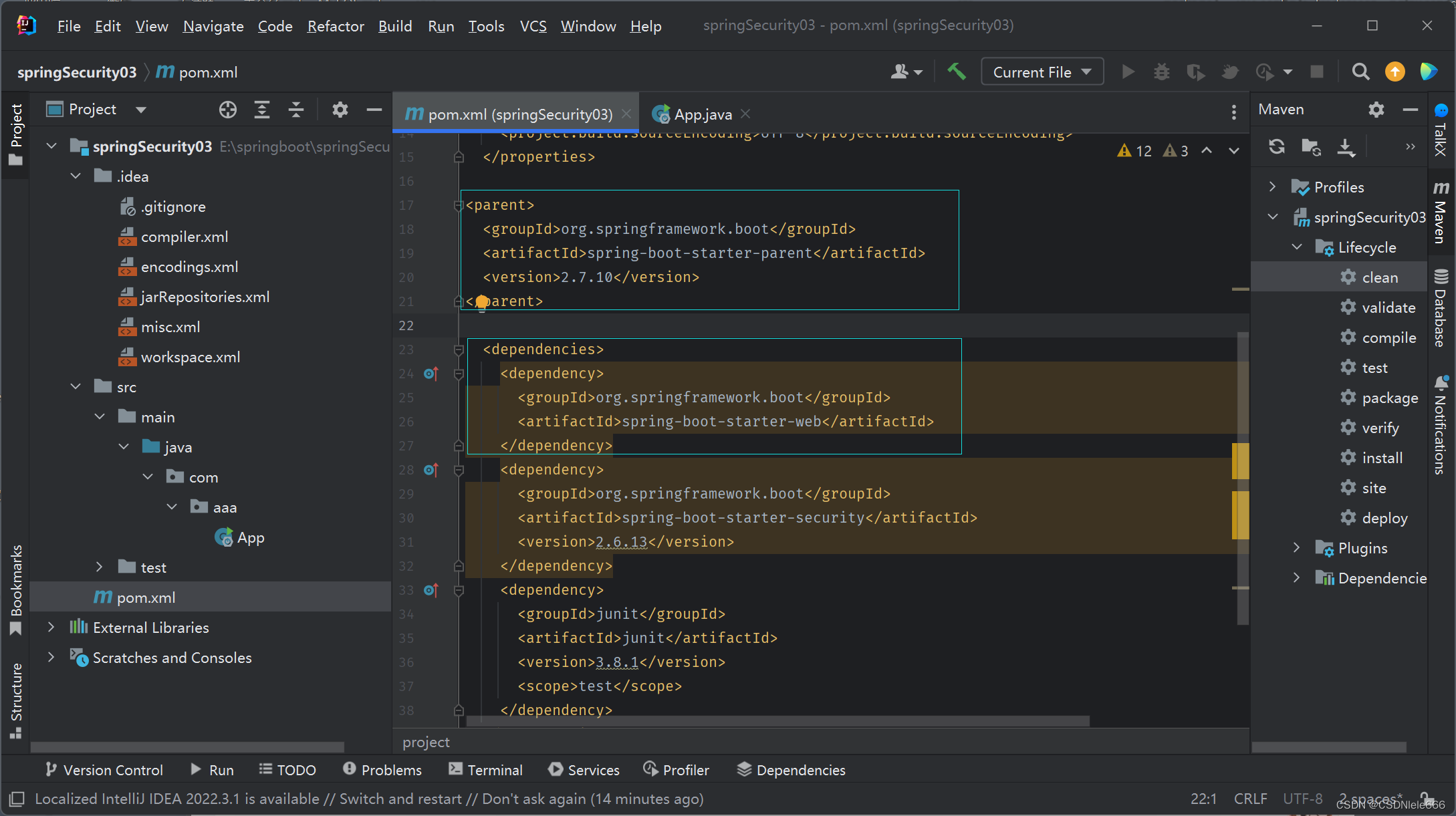Open the Refactor menu
The height and width of the screenshot is (816, 1456).
click(x=335, y=26)
